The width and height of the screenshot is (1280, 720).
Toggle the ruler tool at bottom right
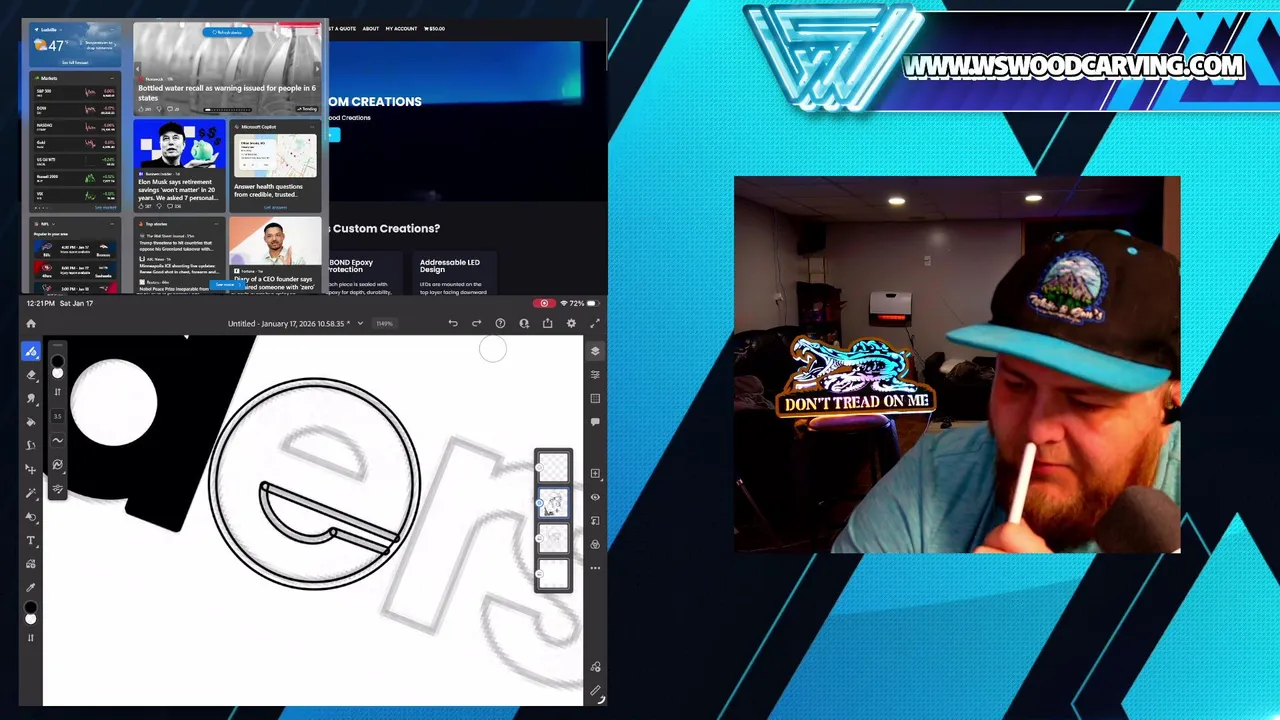595,691
